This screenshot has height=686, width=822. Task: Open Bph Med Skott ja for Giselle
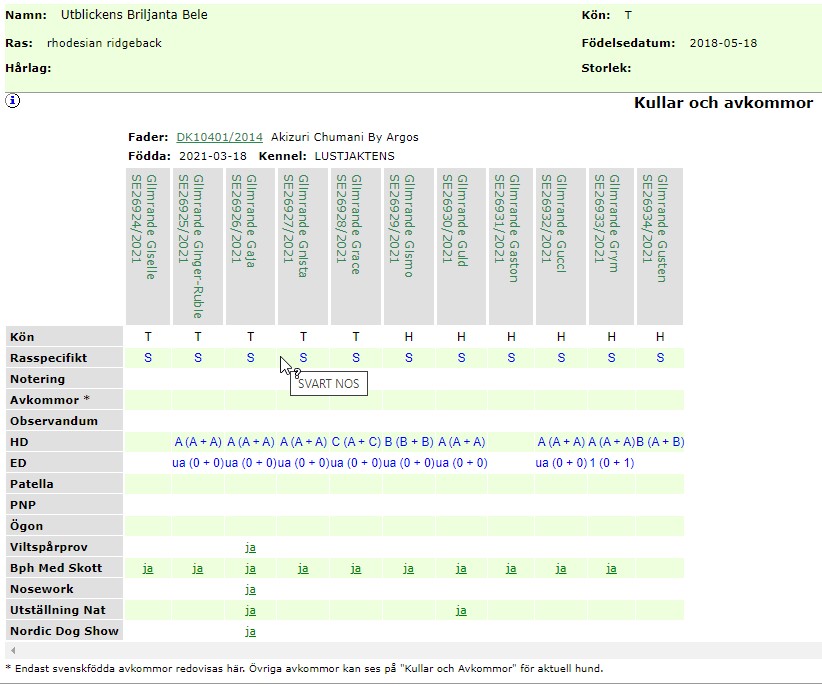(x=148, y=569)
